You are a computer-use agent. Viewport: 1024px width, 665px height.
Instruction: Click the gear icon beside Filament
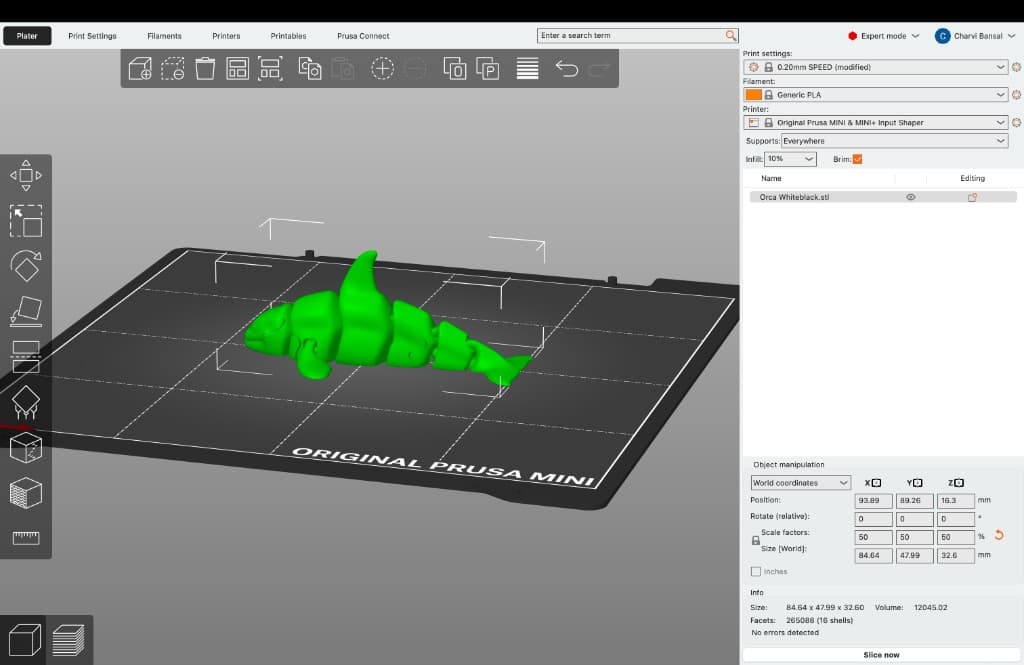[x=1016, y=95]
